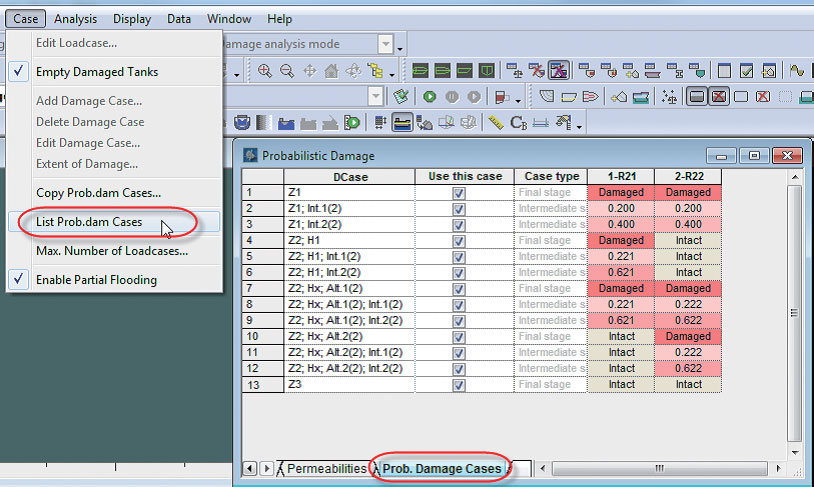Click the vertical scrollbar down arrow
The height and width of the screenshot is (487, 814).
coord(795,452)
